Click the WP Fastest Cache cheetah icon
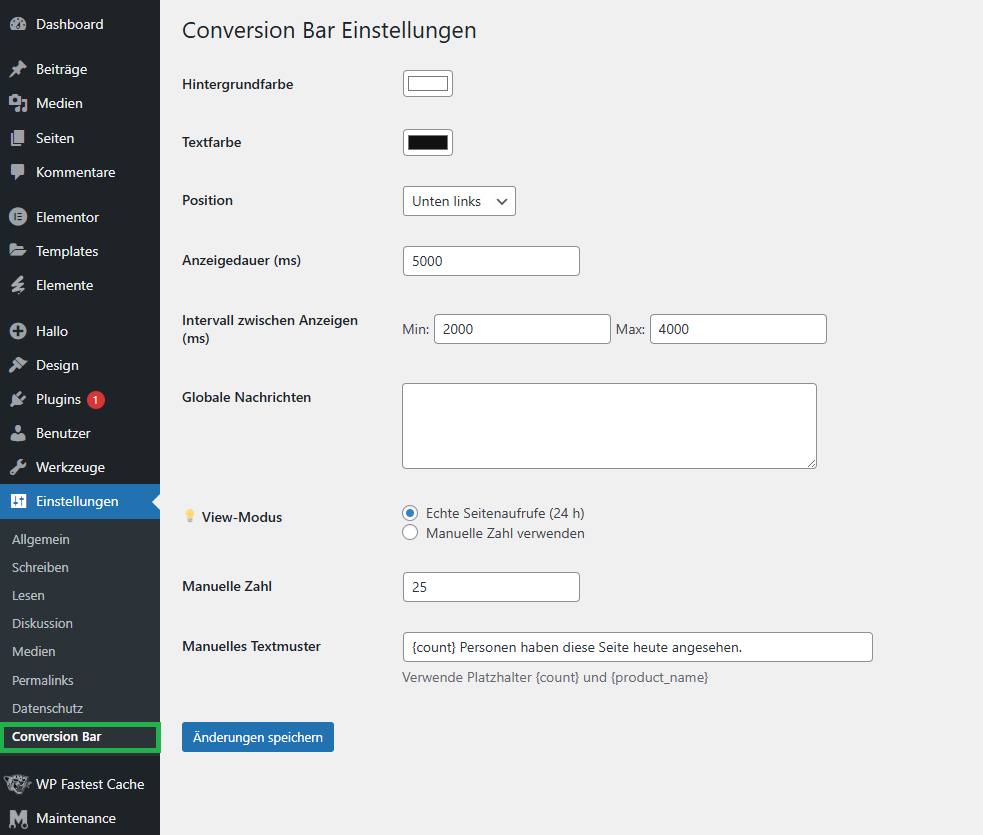983x835 pixels. point(17,784)
